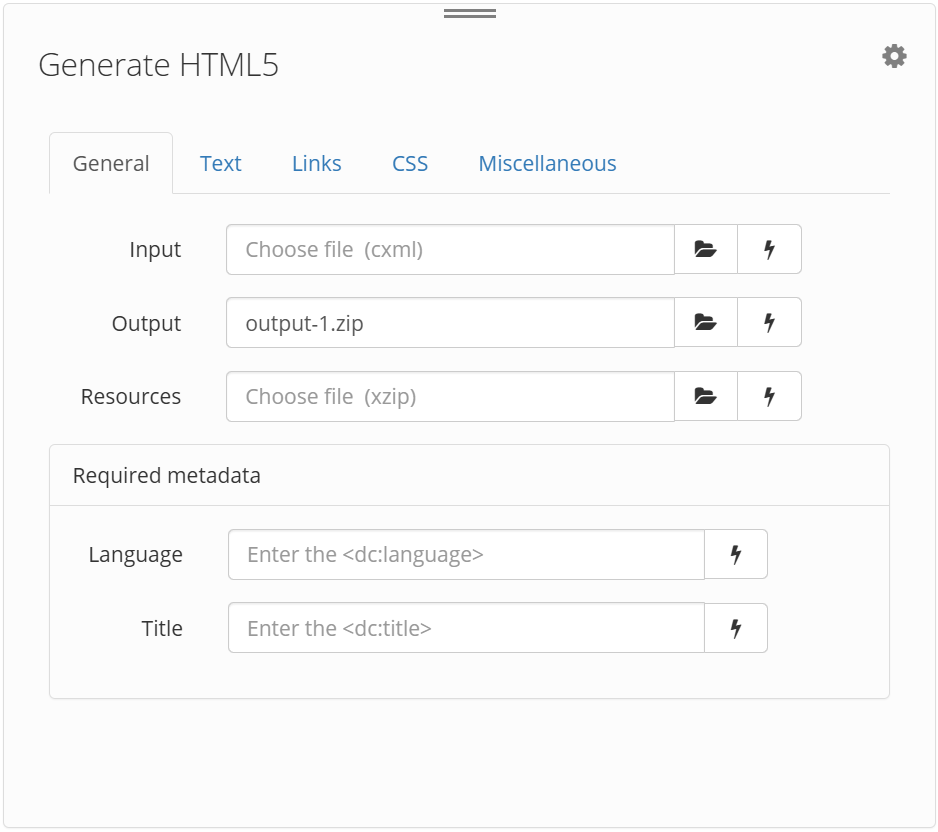Switch to the Text tab

[x=220, y=163]
